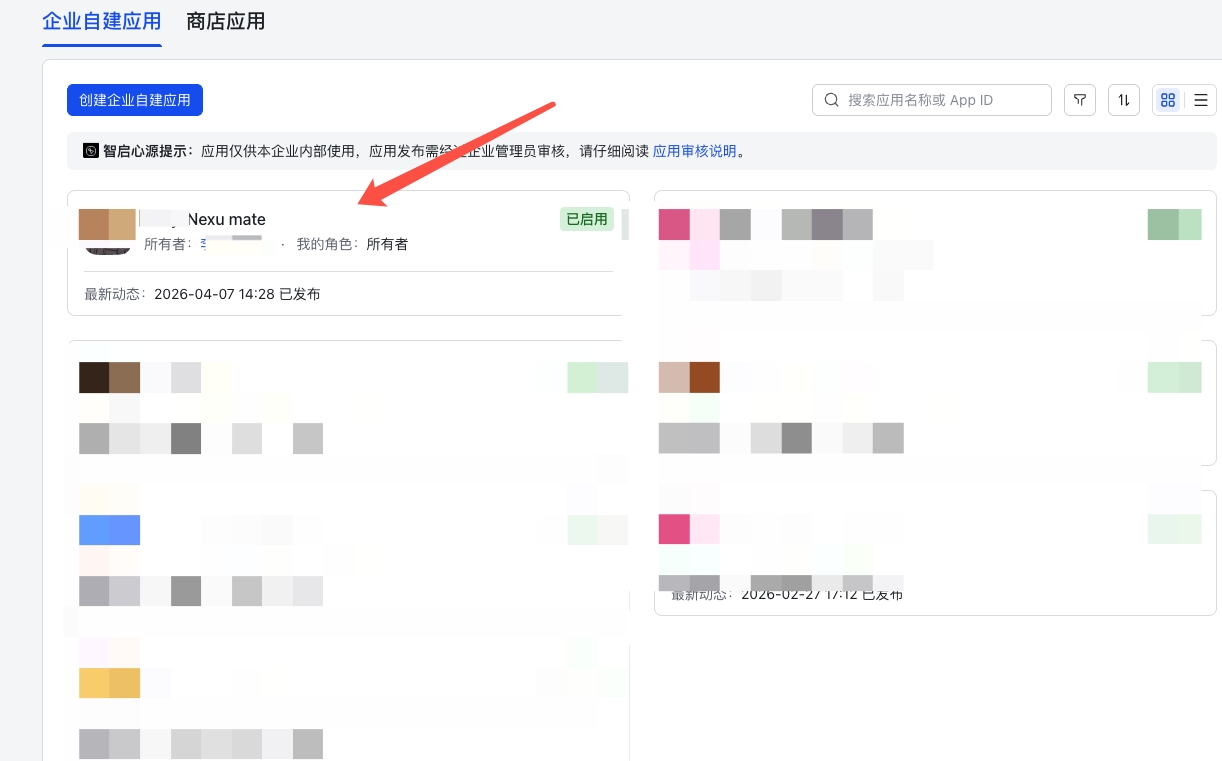Focus the 搜索应用名称或 App ID search field
Image resolution: width=1222 pixels, height=761 pixels.
coord(932,100)
